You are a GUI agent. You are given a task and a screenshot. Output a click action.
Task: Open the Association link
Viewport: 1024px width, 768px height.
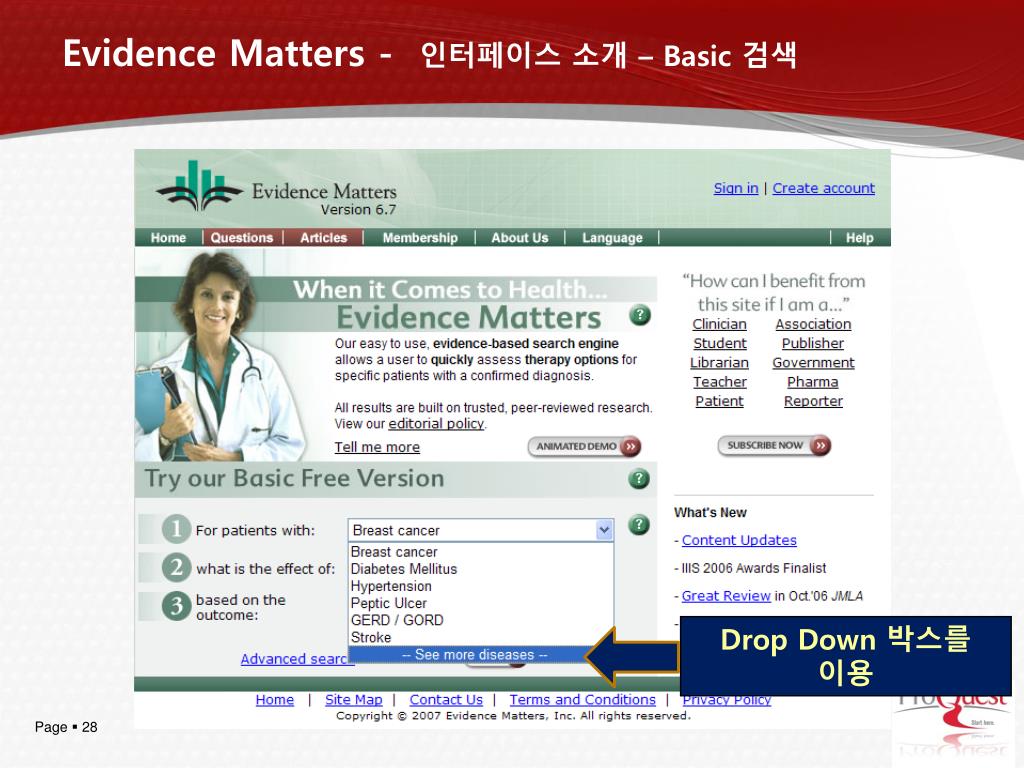(813, 324)
